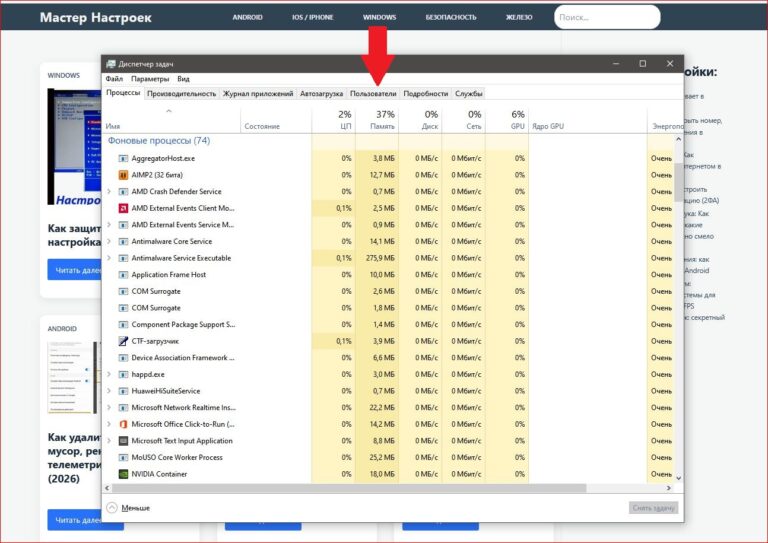Viewport: 768px width, 543px height.
Task: Open the ANDROID link in the website navigation
Action: pos(247,17)
